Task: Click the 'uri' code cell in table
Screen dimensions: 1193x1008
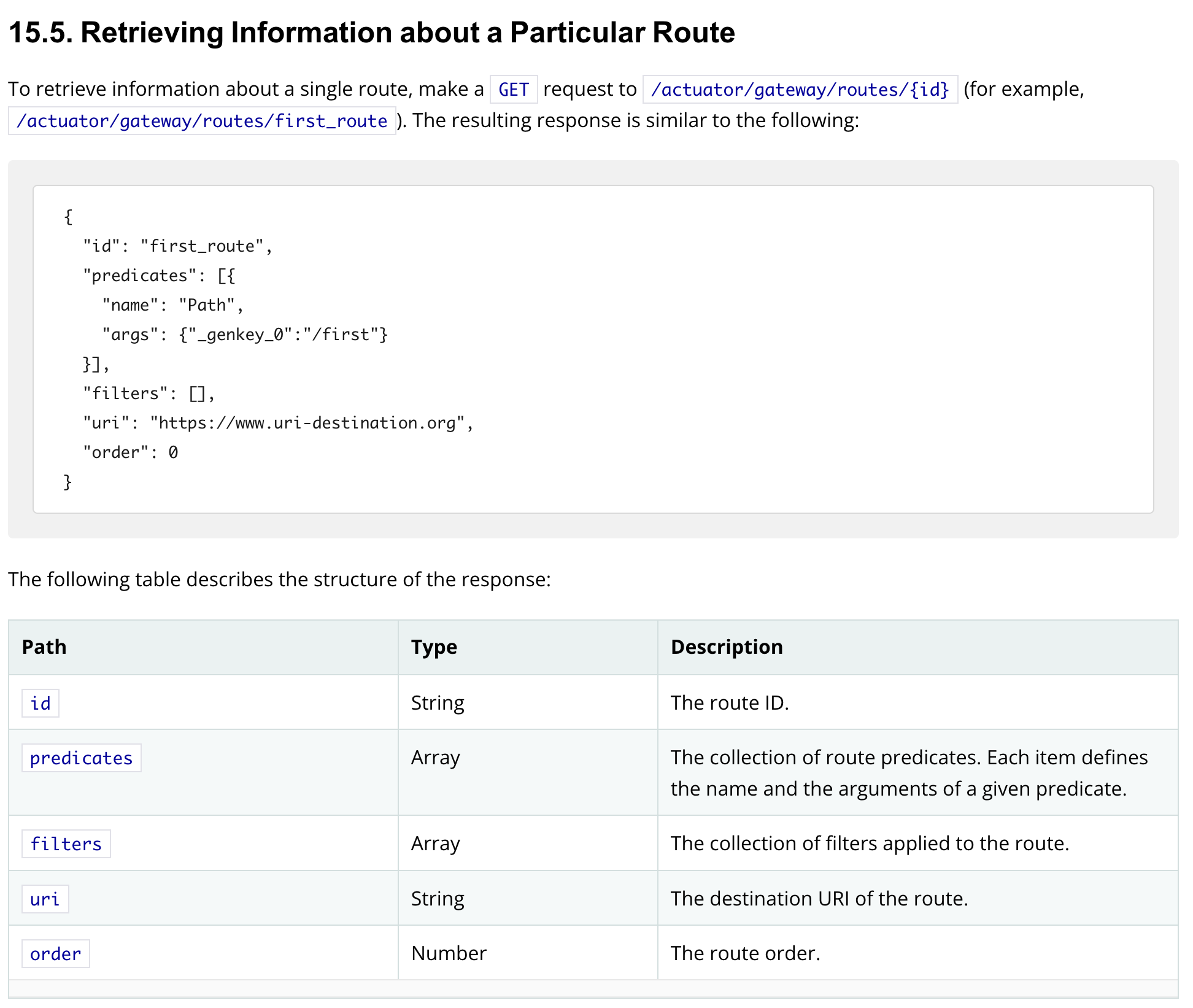Action: click(45, 899)
